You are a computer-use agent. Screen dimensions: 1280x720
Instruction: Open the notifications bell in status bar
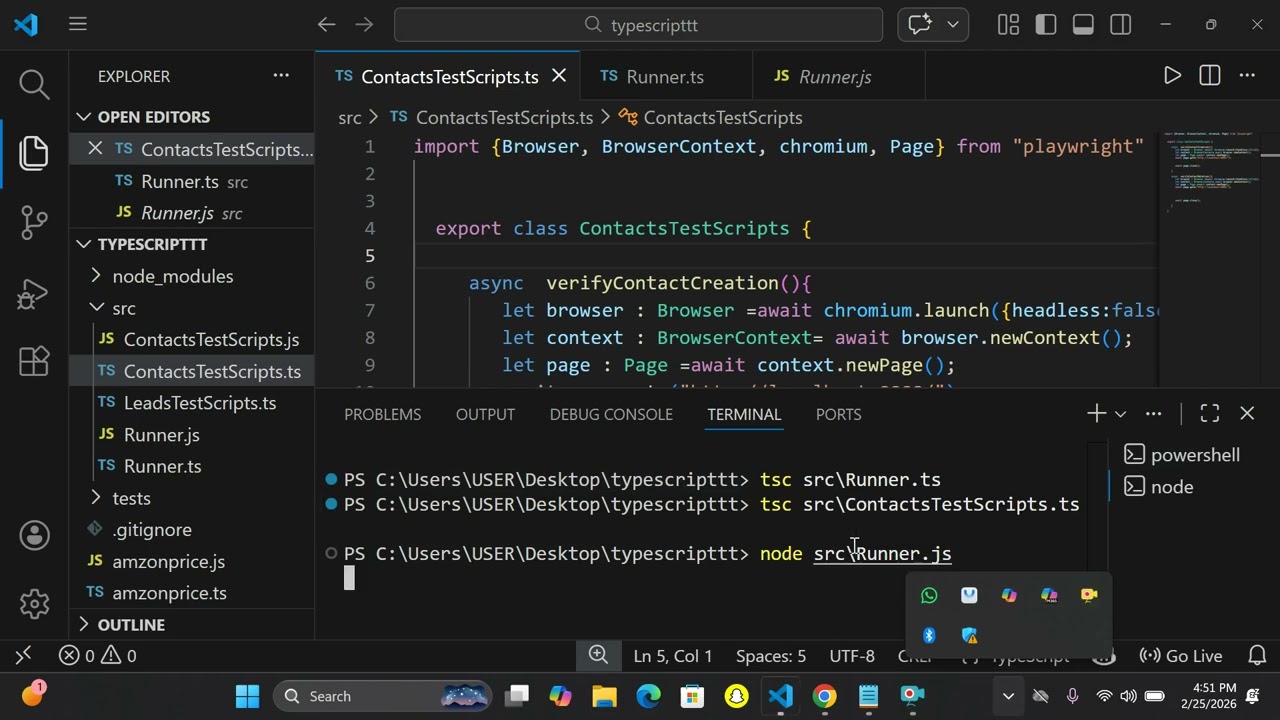pyautogui.click(x=1258, y=656)
